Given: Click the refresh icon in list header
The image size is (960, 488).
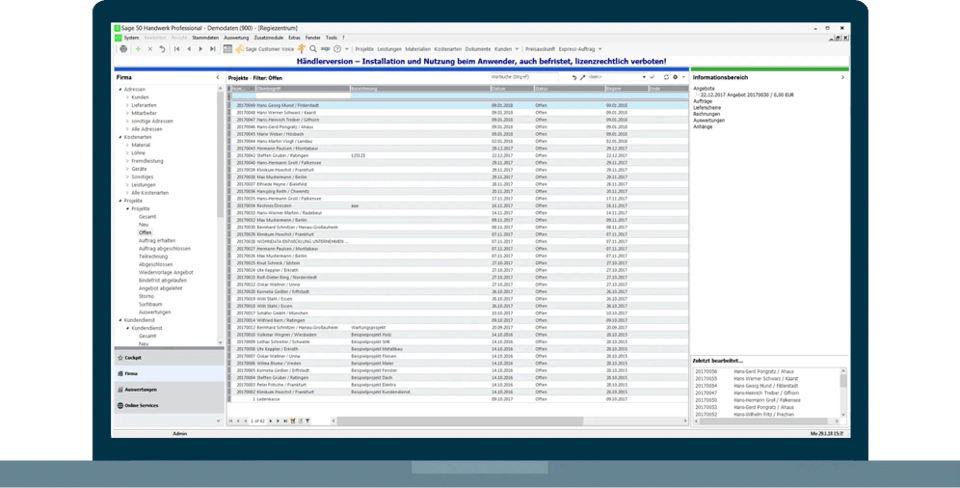Looking at the screenshot, I should pos(666,78).
